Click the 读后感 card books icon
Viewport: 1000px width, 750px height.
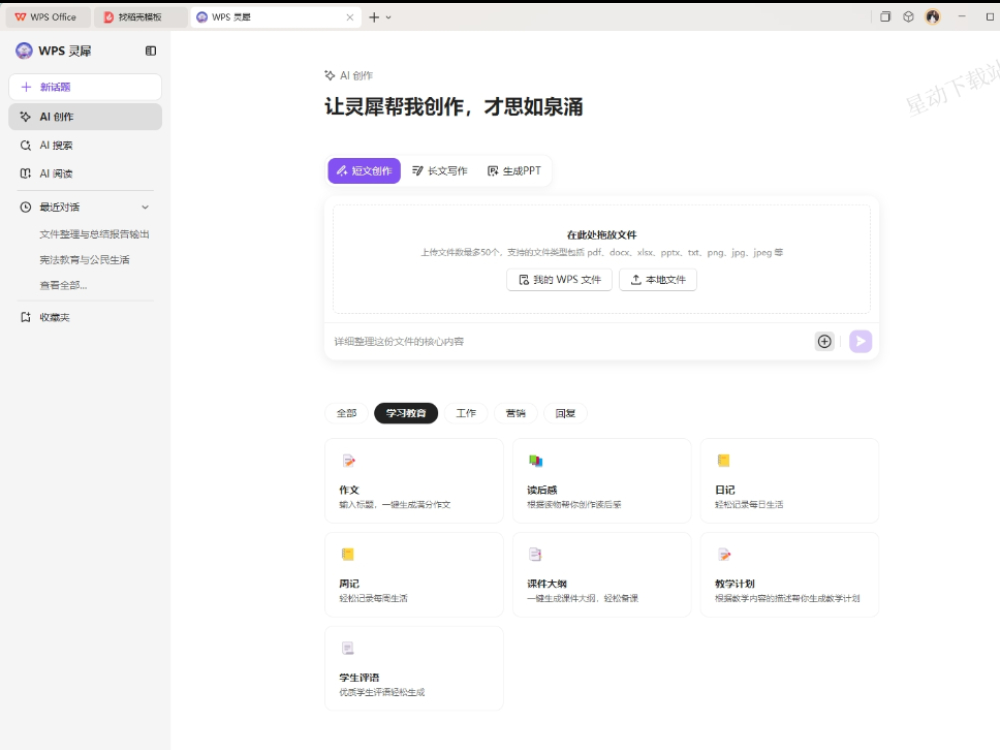pos(536,460)
